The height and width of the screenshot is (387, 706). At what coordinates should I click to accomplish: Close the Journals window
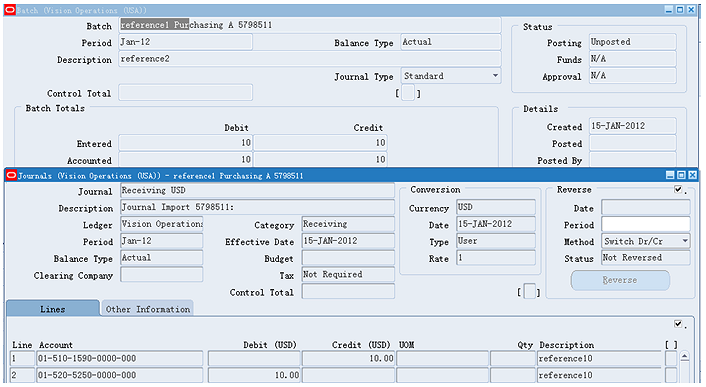[x=692, y=175]
